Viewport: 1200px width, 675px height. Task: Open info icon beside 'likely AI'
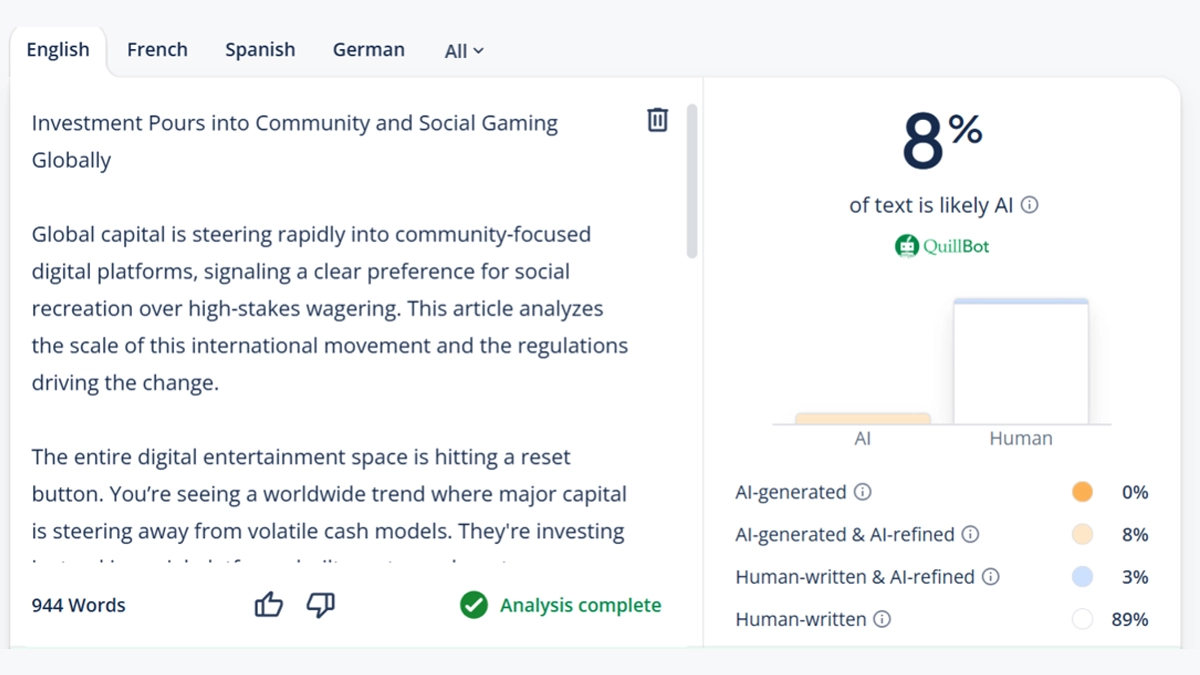[x=1029, y=205]
